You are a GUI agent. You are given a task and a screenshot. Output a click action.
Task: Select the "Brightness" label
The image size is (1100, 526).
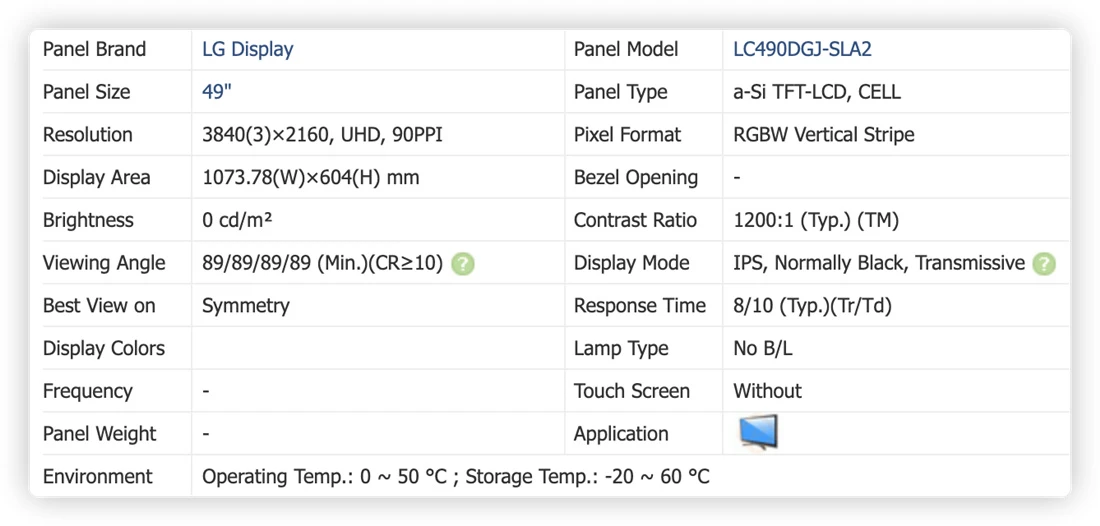click(88, 221)
